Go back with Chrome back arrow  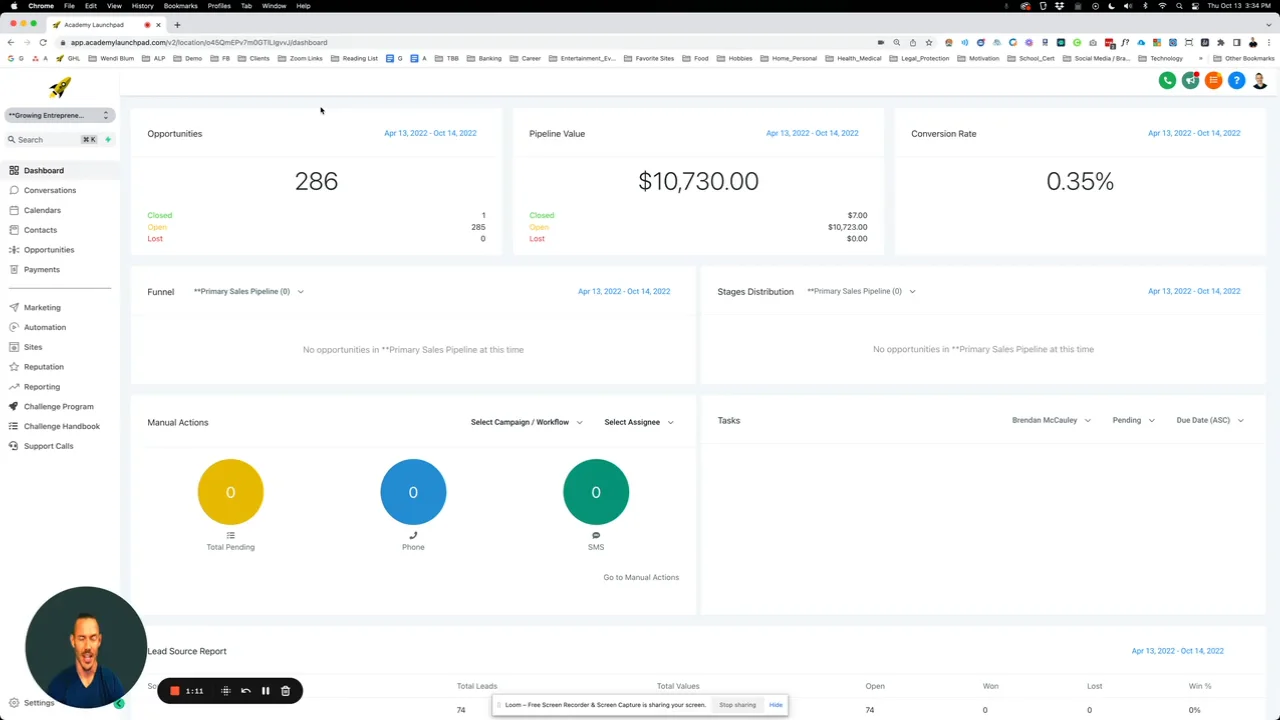(x=11, y=43)
